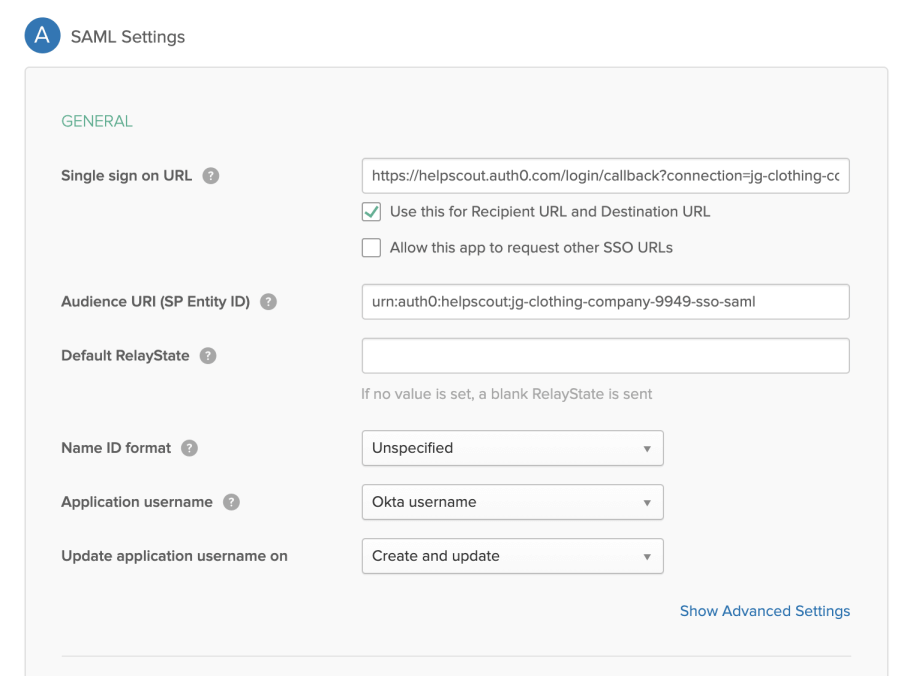Click into the Single sign on URL text field
919x676 pixels.
point(605,176)
